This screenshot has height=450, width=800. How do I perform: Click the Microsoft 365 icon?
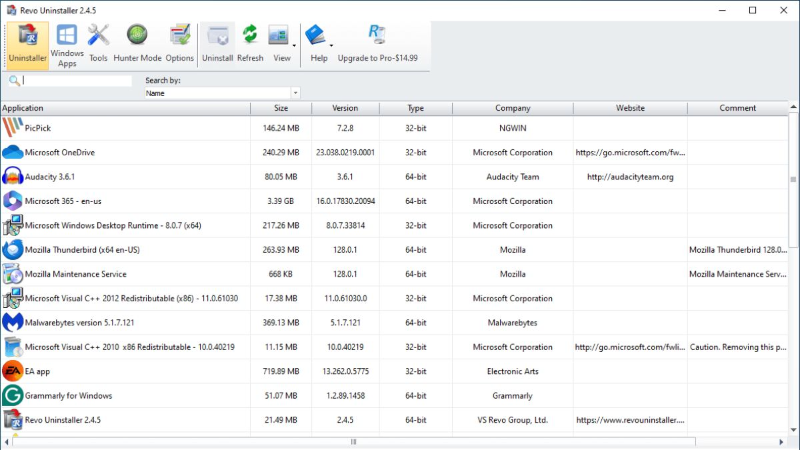[x=12, y=201]
